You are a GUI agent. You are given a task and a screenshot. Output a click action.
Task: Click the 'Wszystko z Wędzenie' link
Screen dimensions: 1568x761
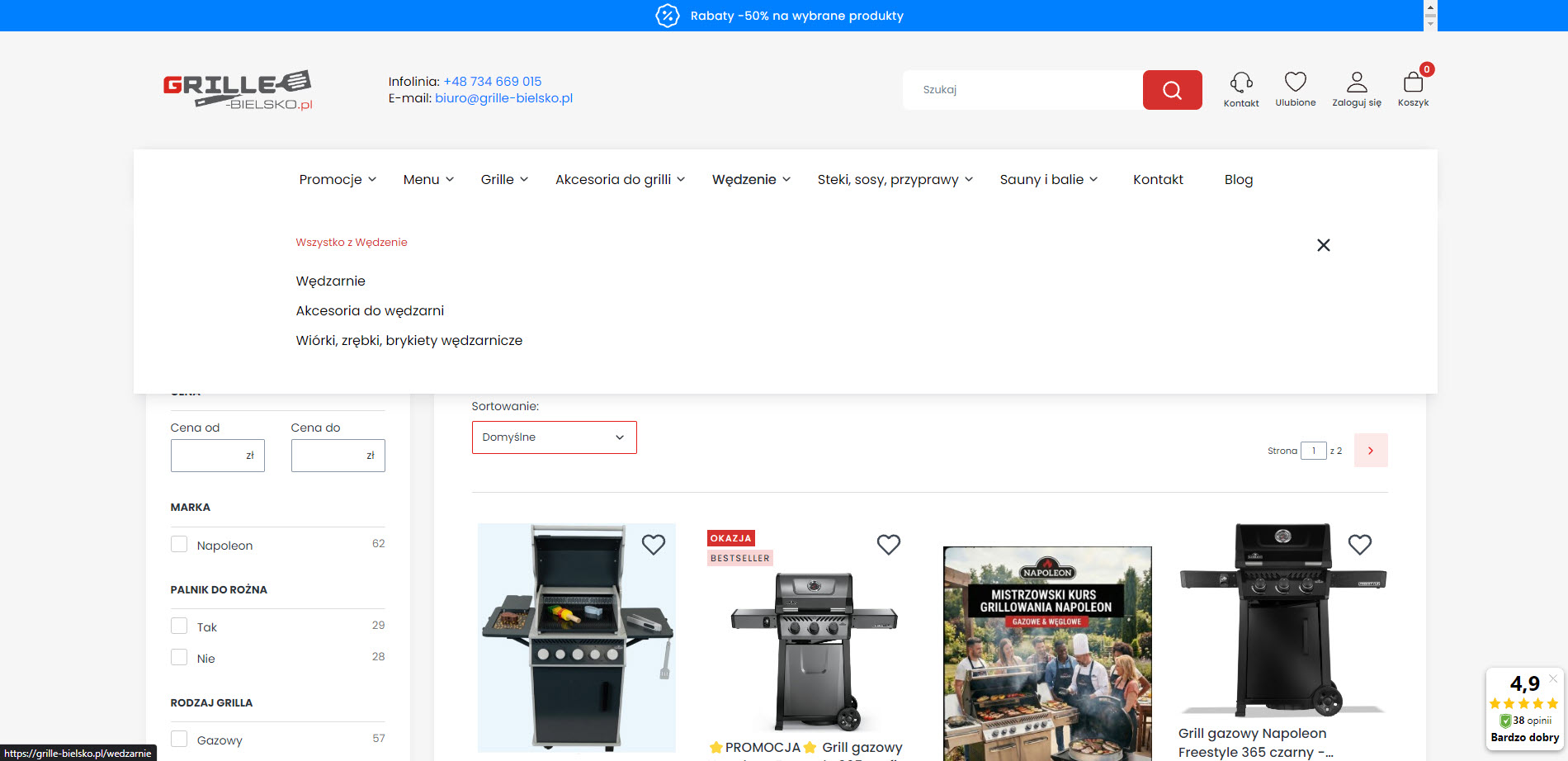[x=351, y=242]
